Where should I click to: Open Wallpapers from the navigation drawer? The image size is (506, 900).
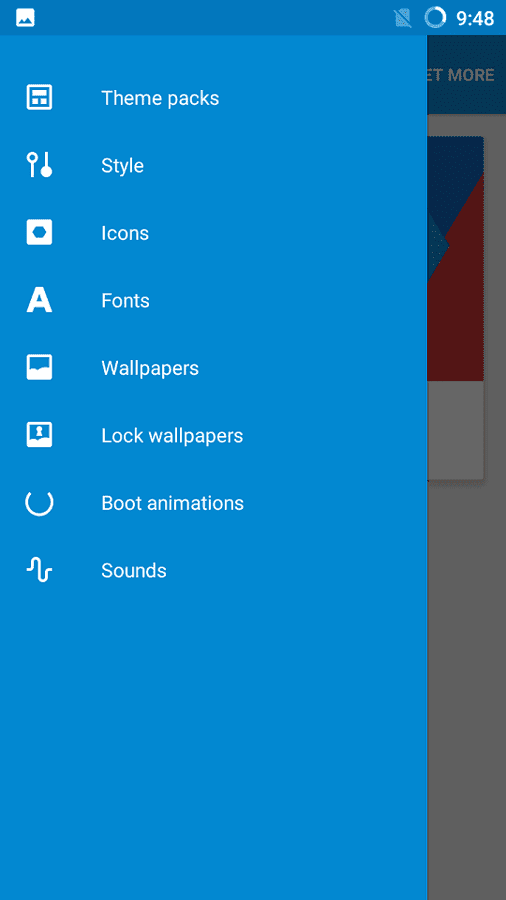tap(213, 368)
